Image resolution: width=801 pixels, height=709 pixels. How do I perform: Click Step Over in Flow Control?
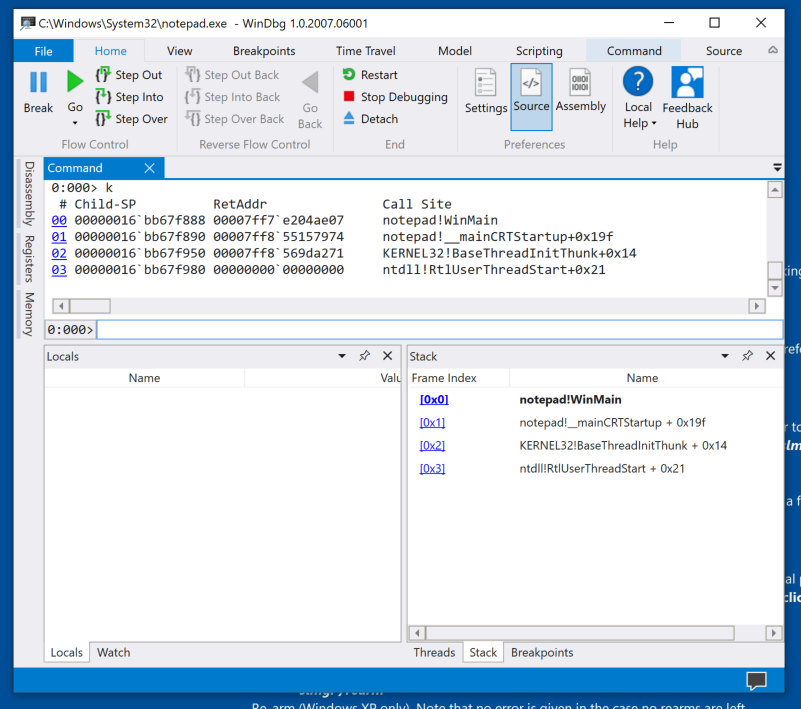pos(131,119)
